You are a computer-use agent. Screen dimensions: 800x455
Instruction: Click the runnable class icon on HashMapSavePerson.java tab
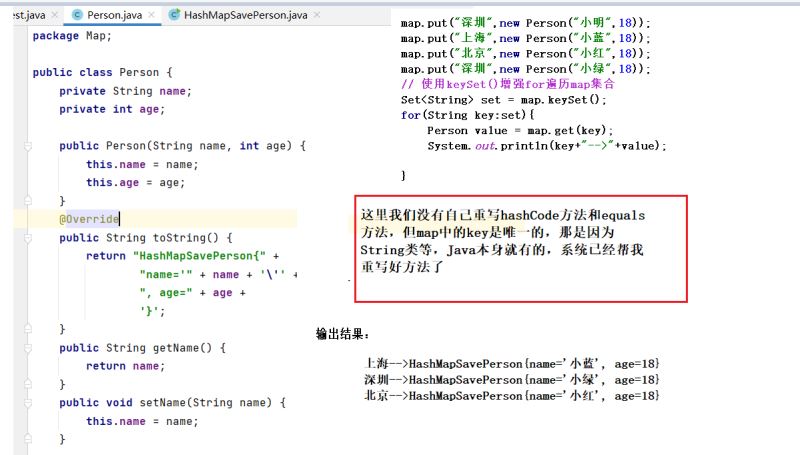point(174,15)
